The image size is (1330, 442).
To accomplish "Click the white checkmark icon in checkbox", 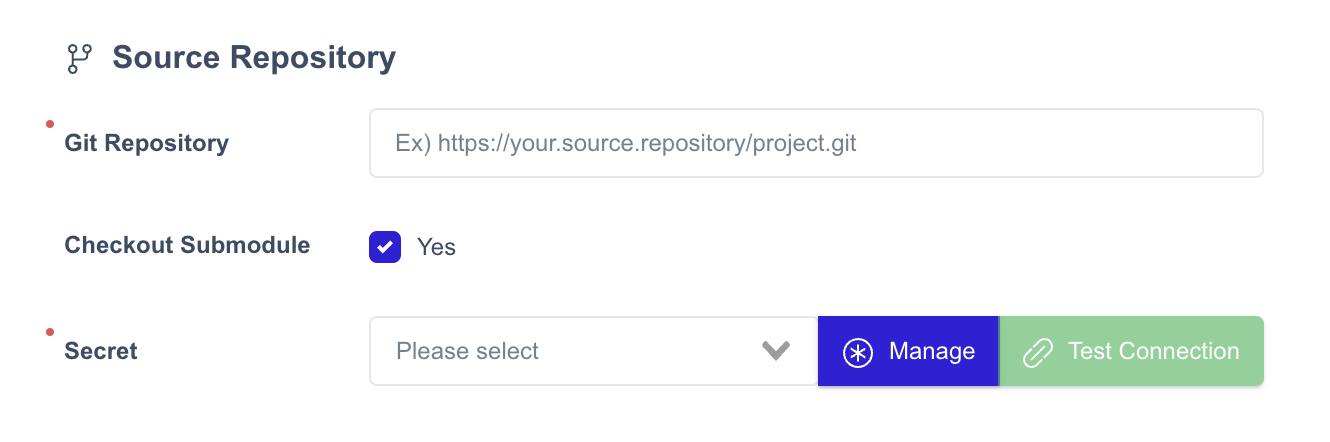I will coord(385,247).
